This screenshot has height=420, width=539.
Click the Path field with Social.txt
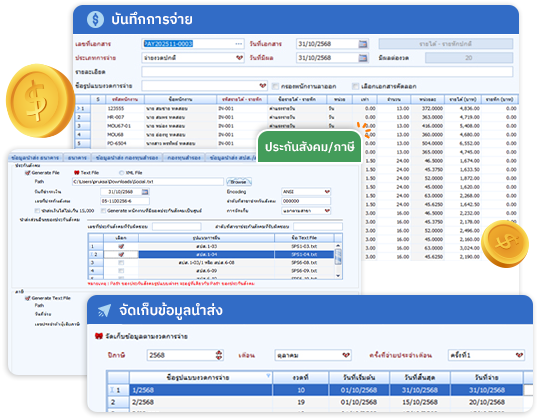coord(148,182)
